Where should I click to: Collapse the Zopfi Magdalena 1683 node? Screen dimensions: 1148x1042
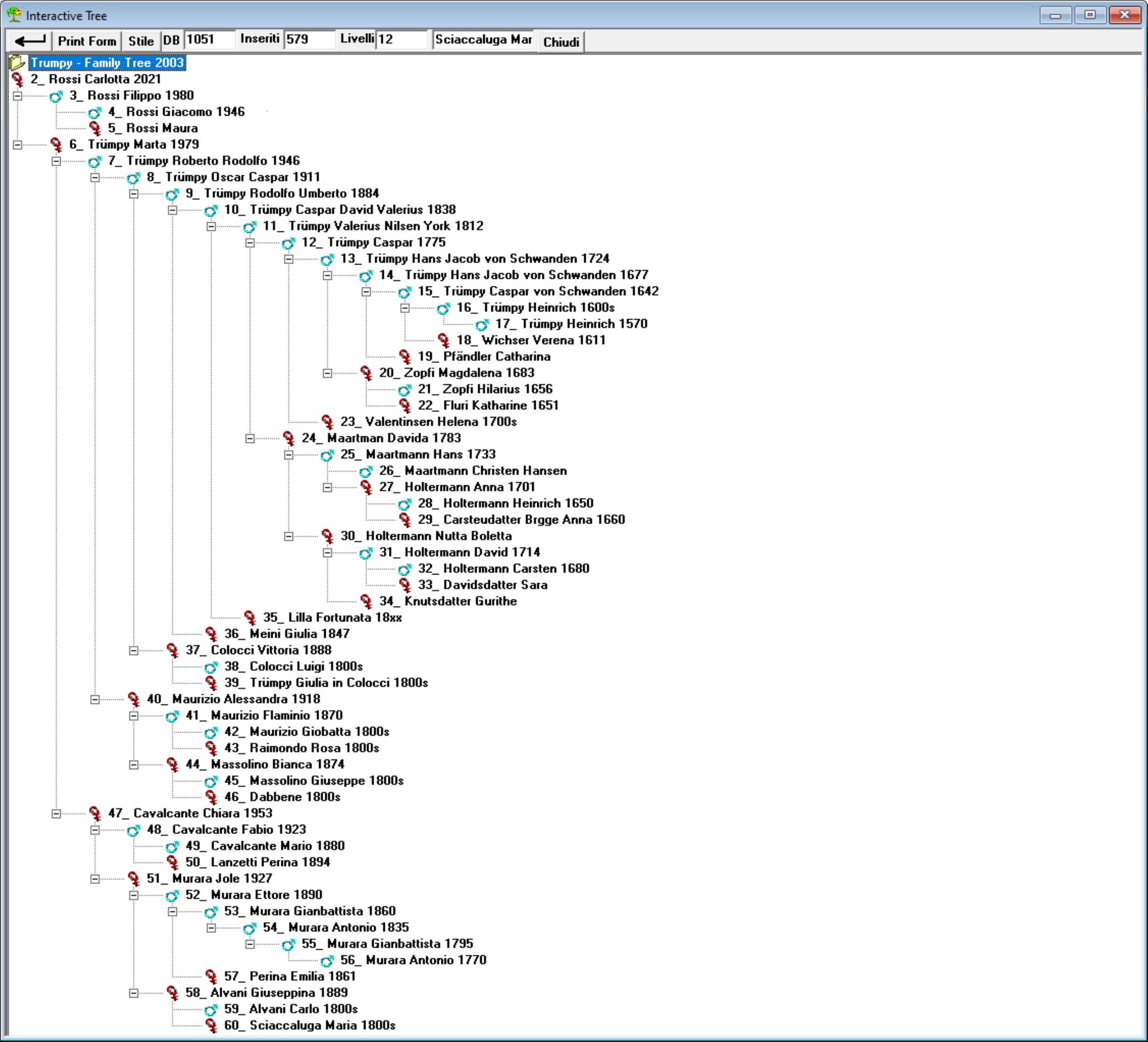[x=327, y=373]
